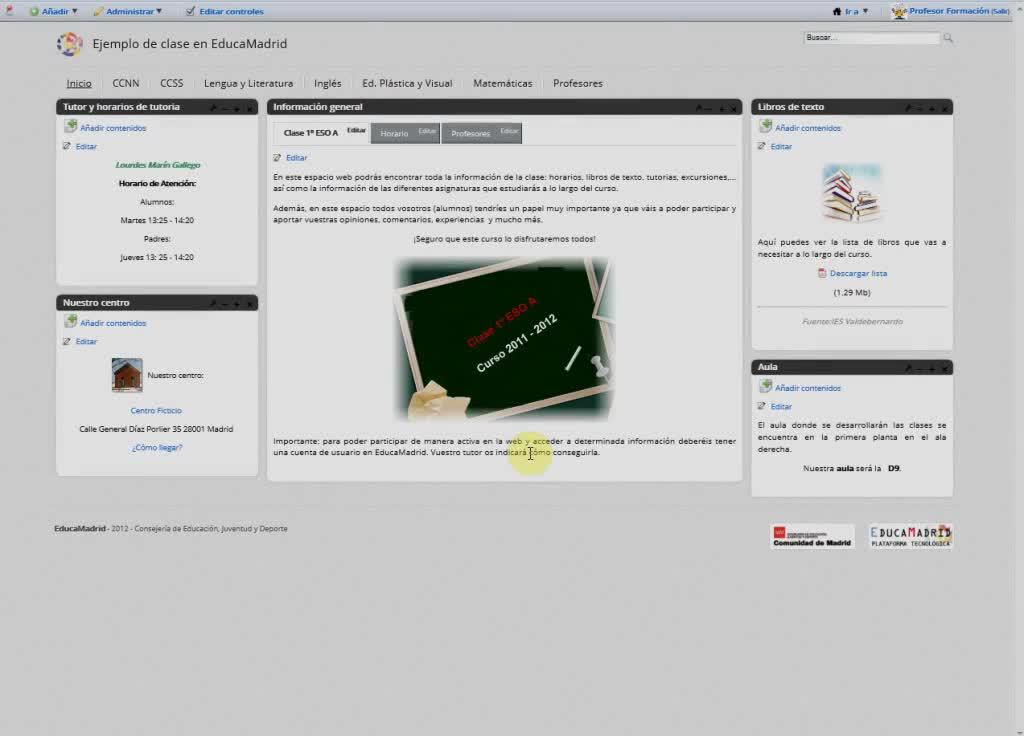Click Editar pencil icon in Libros de texto
Screen dimensions: 1024x736
761,146
